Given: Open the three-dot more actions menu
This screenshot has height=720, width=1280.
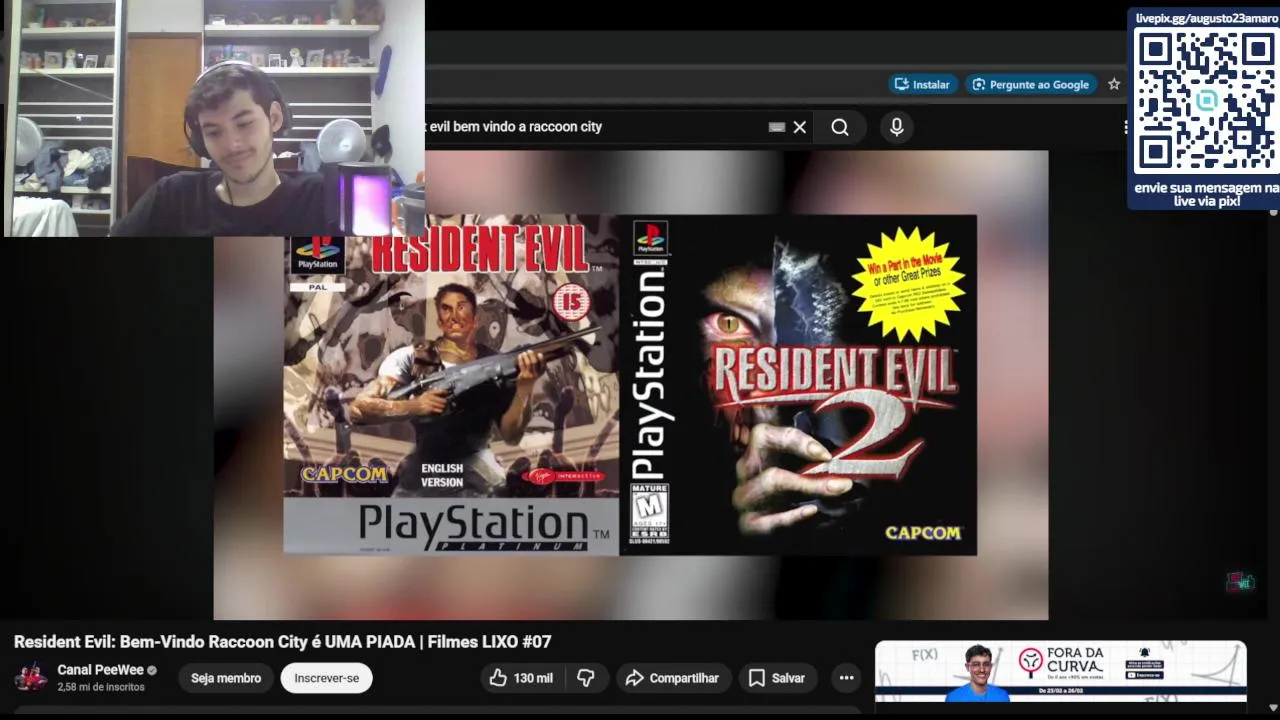Looking at the screenshot, I should point(846,678).
